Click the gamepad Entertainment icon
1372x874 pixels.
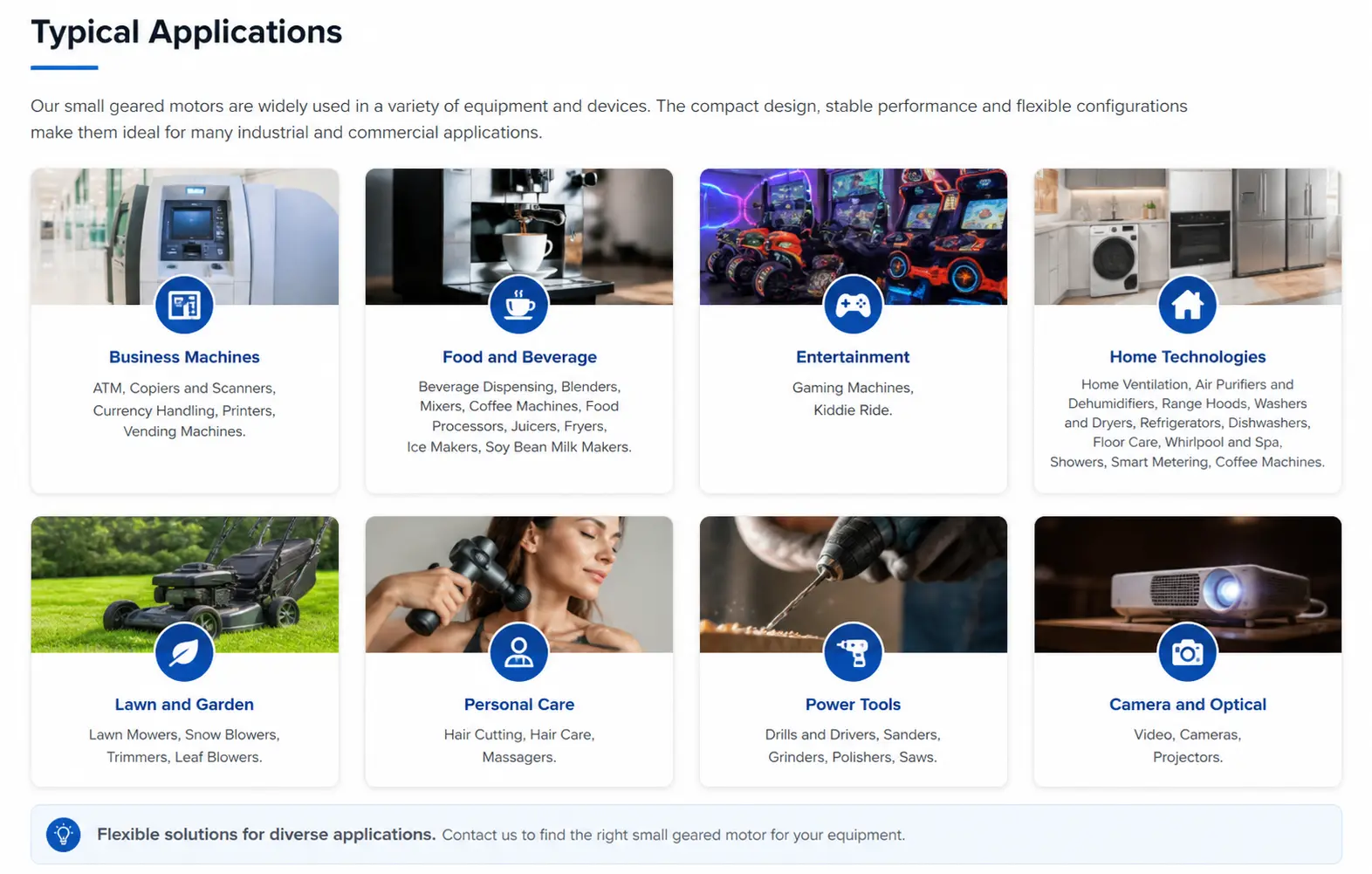click(x=853, y=305)
